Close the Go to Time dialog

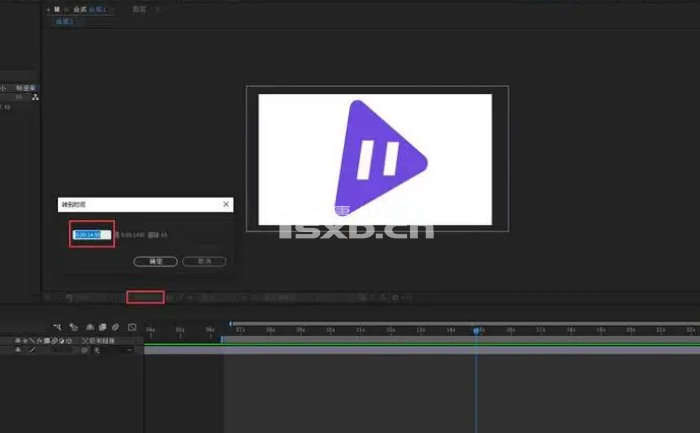click(226, 204)
